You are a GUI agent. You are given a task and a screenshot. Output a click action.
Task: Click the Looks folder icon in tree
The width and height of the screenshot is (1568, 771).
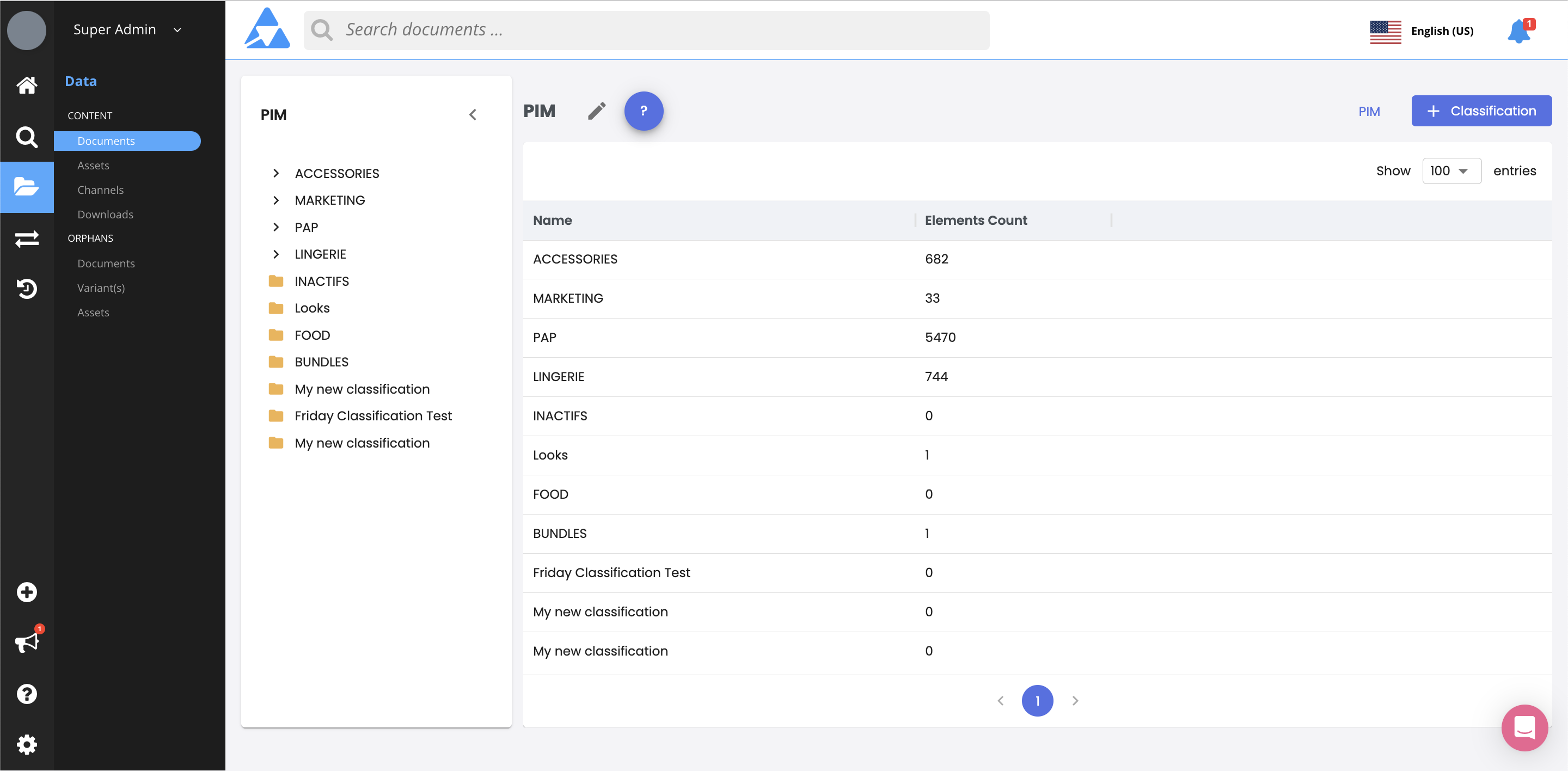pos(275,308)
